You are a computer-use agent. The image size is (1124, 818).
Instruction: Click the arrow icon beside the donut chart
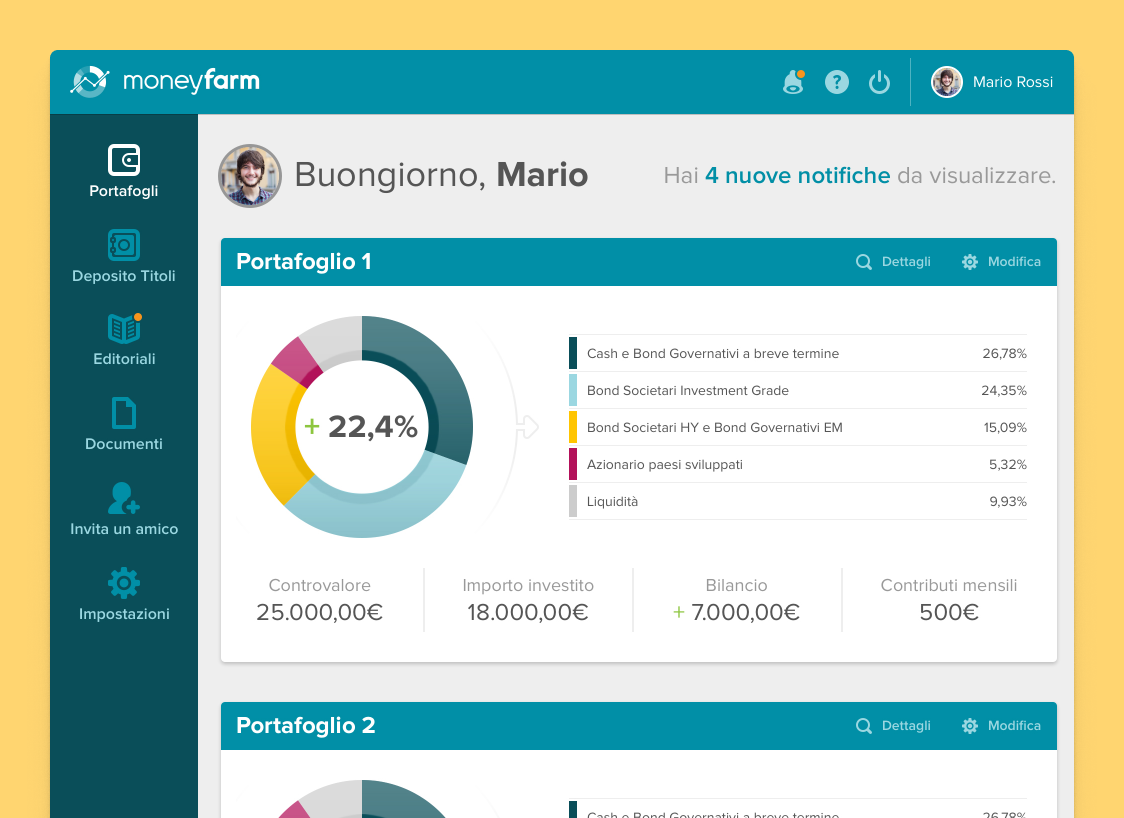(x=528, y=427)
